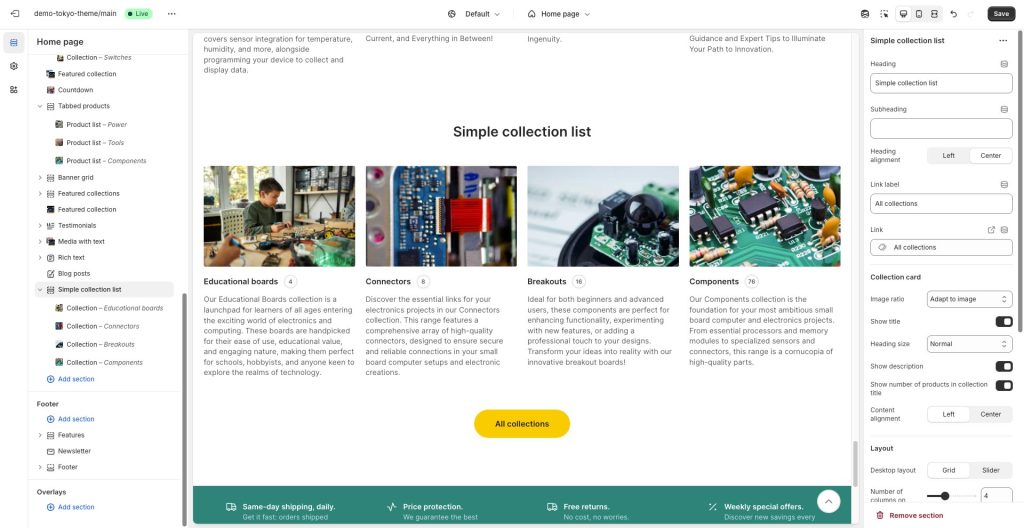This screenshot has width=1024, height=528.
Task: Select Collection – Connectors block
Action: pos(104,326)
